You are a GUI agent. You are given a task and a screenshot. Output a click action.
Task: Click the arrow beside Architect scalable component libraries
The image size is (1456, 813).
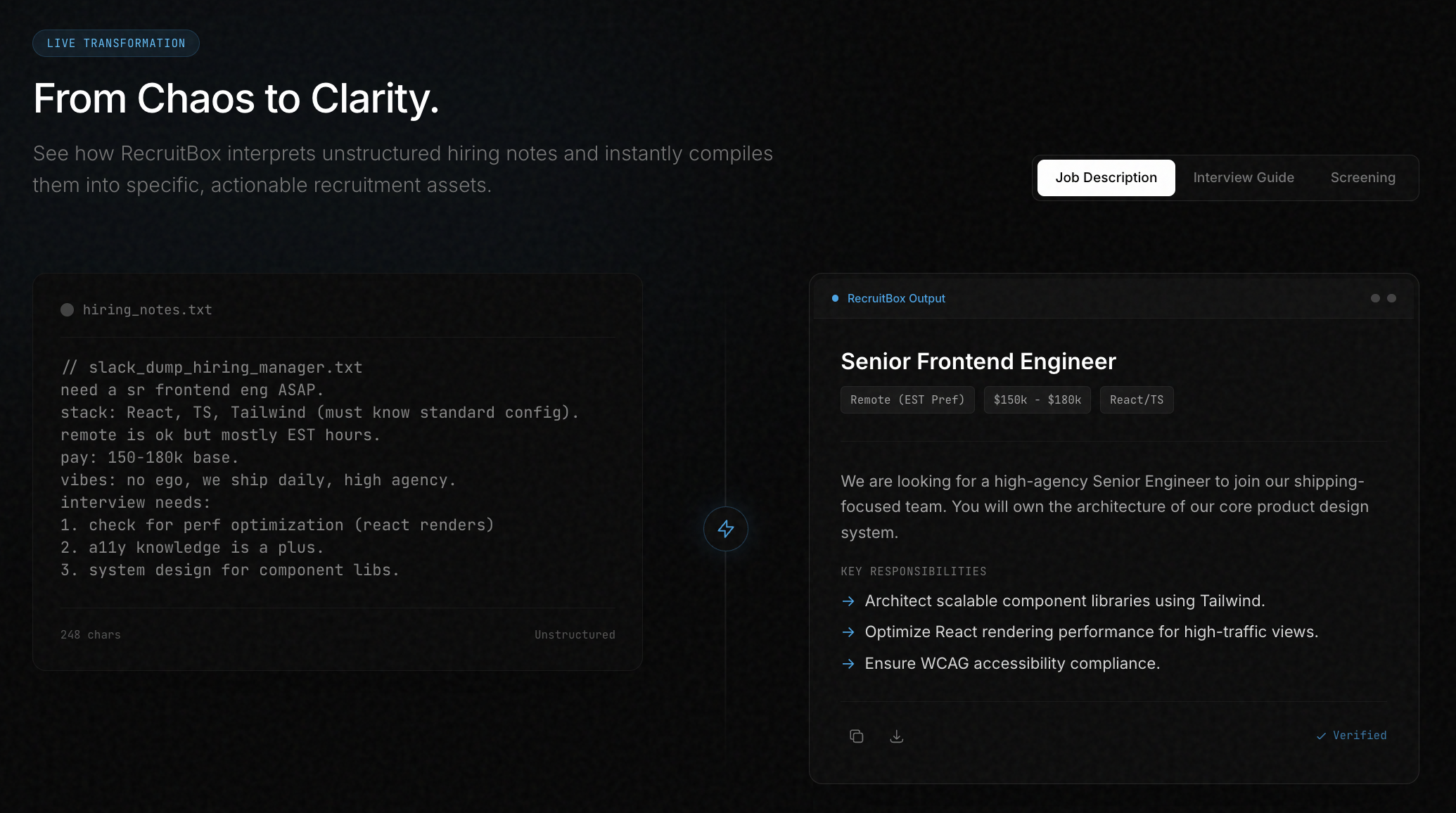pos(848,601)
